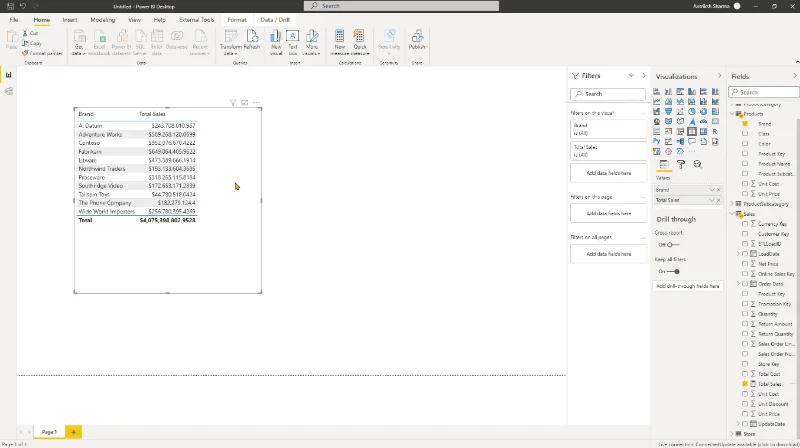This screenshot has width=800, height=448.
Task: Switch to Report view in left sidebar
Action: pos(9,75)
